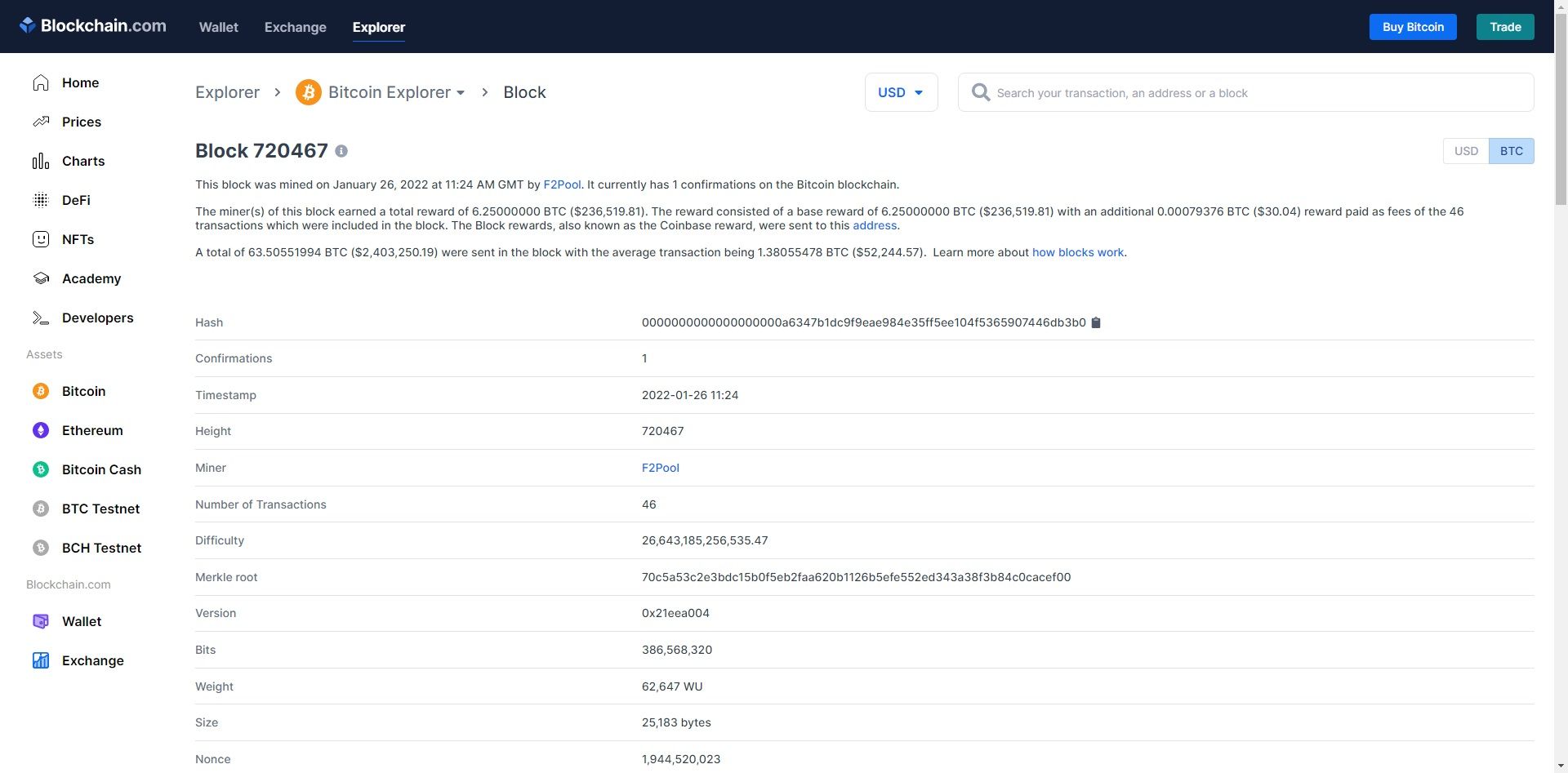
Task: Click the grey BTC Testnet icon
Action: coord(41,509)
